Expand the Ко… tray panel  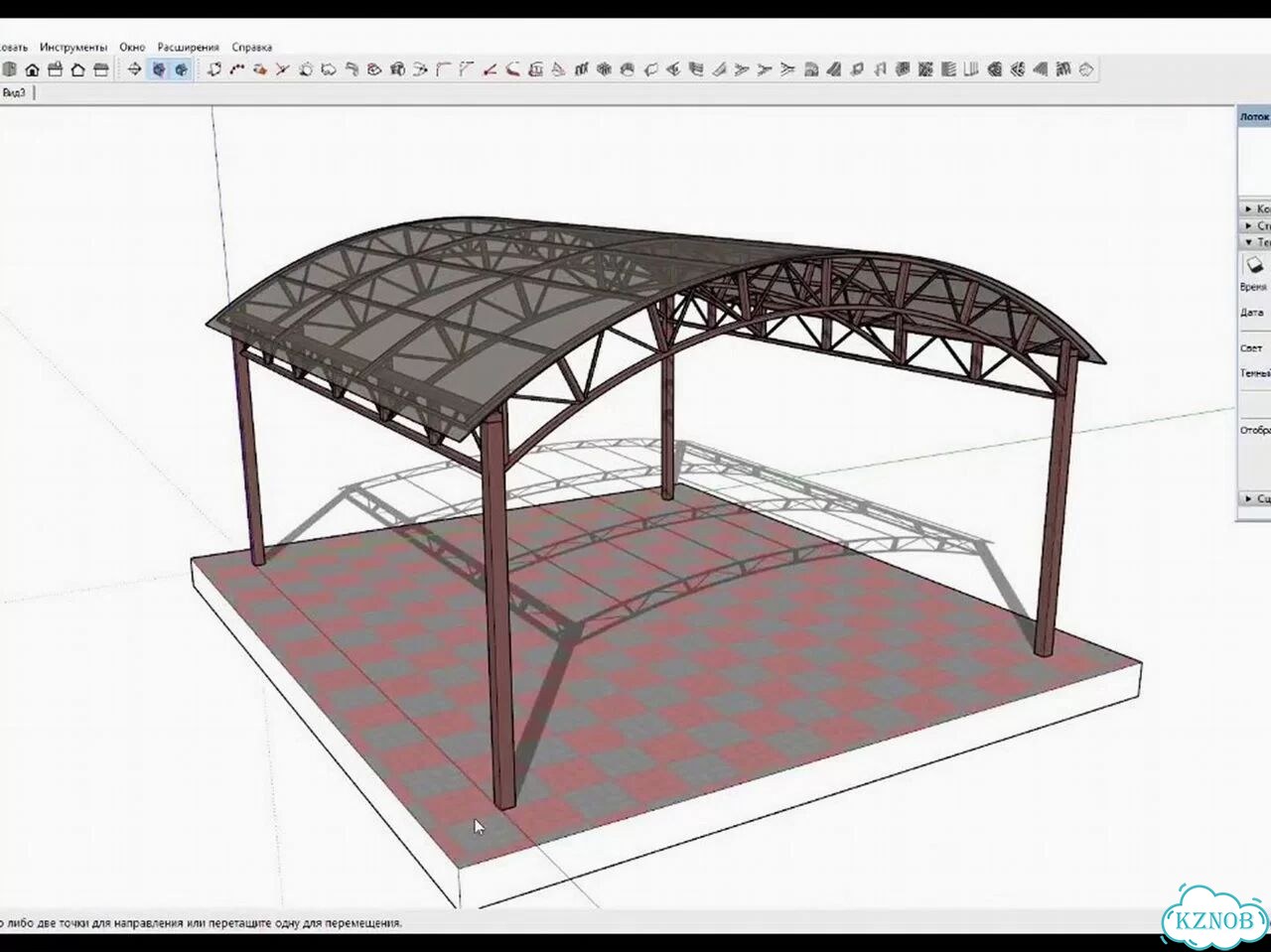(1255, 209)
